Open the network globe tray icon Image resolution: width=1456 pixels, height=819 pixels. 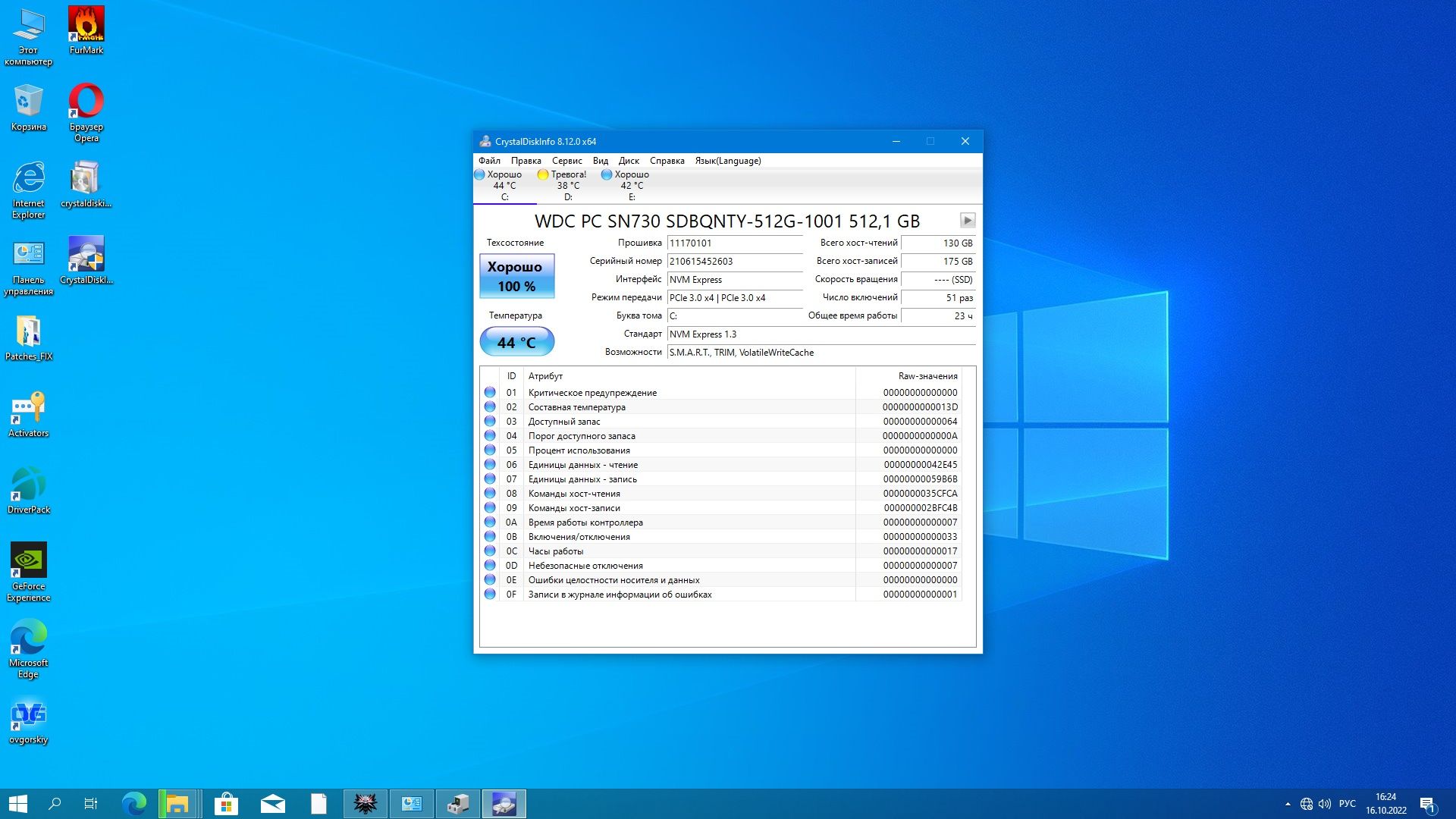tap(1306, 804)
